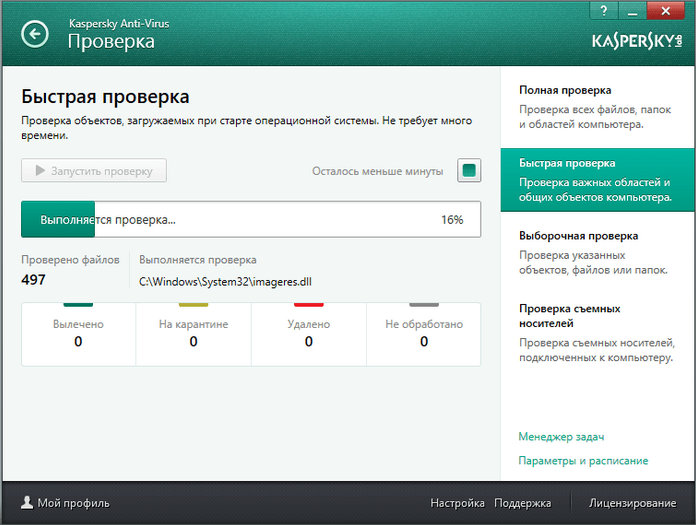Click the Проверка header title
Viewport: 696px width, 525px height.
pyautogui.click(x=111, y=42)
